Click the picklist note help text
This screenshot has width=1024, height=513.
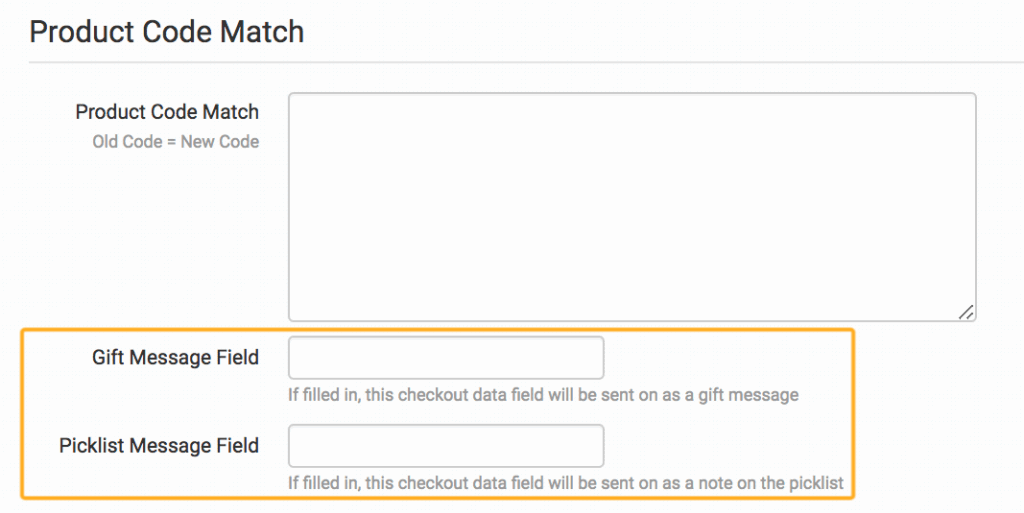pos(566,483)
